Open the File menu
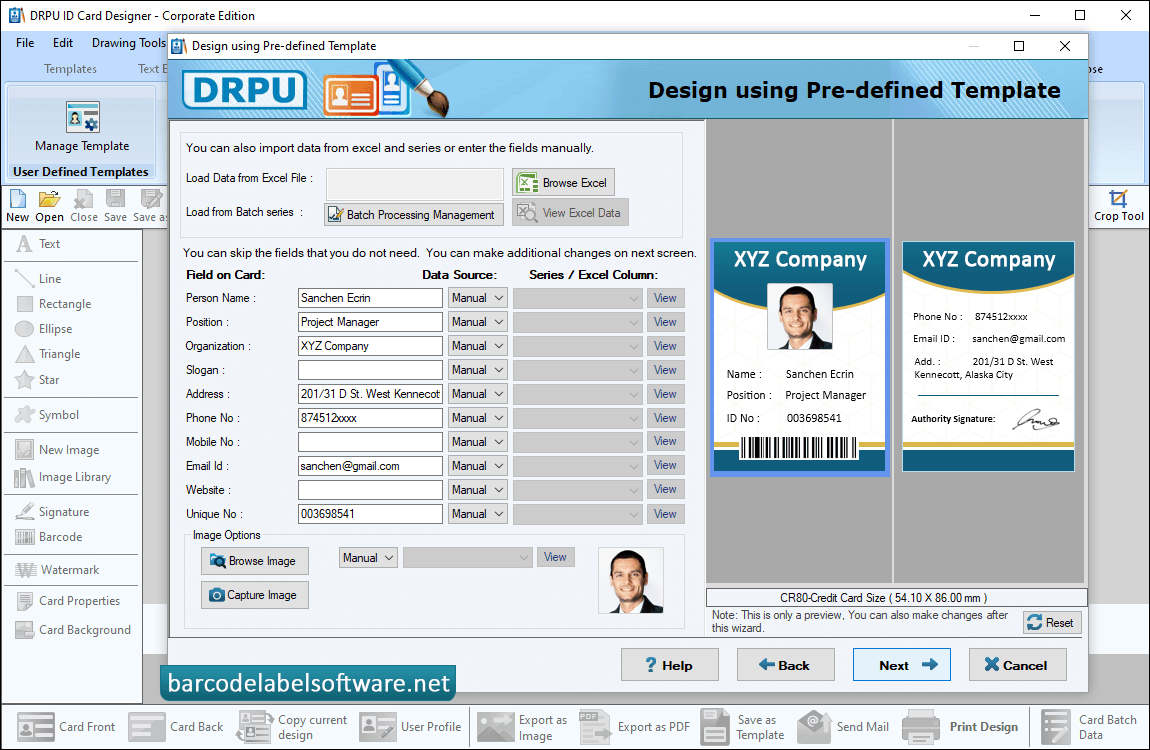Screen dimensions: 1150x750 (25, 43)
